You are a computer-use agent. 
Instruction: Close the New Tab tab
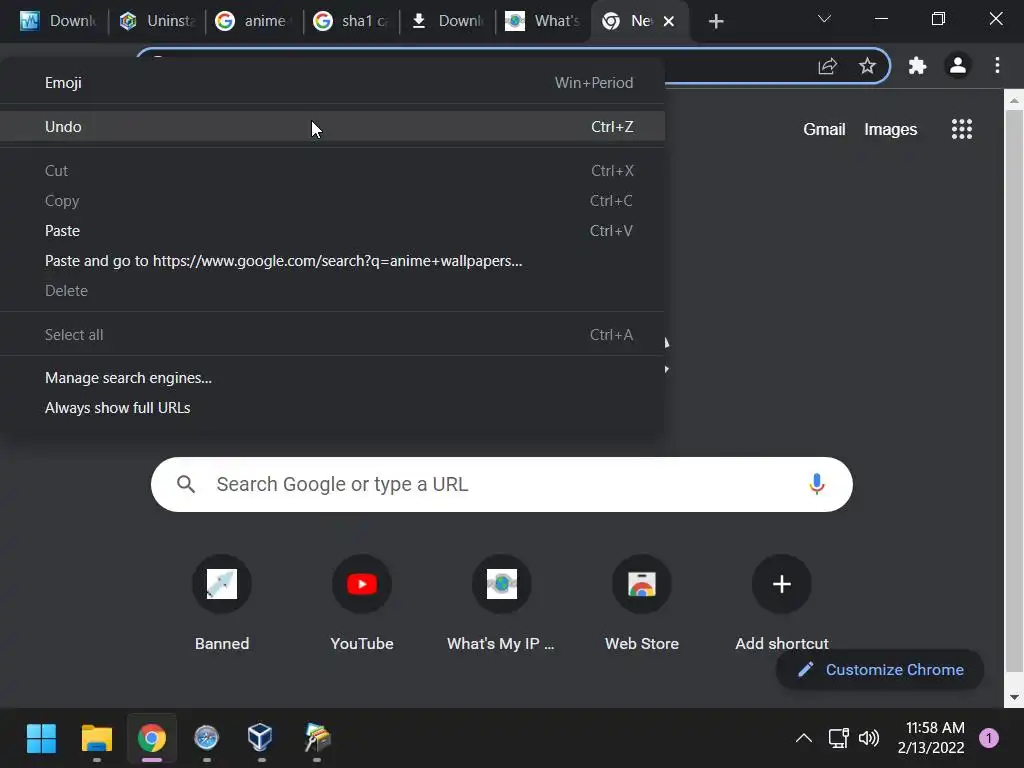[669, 22]
